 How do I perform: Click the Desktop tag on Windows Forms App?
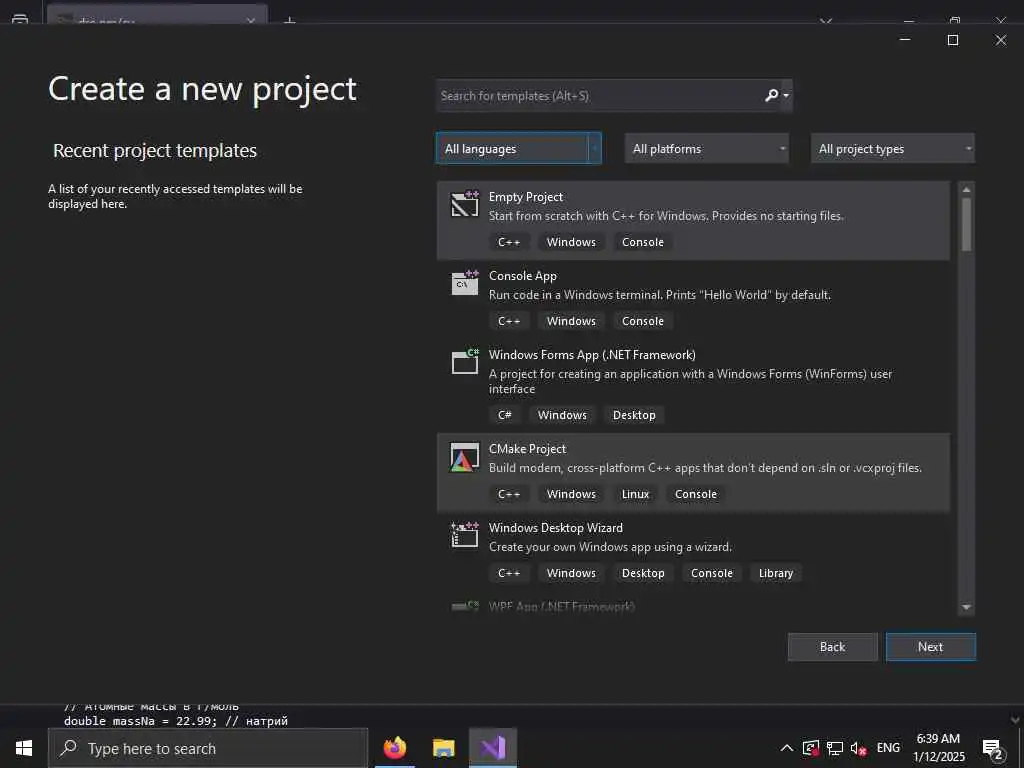(x=634, y=415)
